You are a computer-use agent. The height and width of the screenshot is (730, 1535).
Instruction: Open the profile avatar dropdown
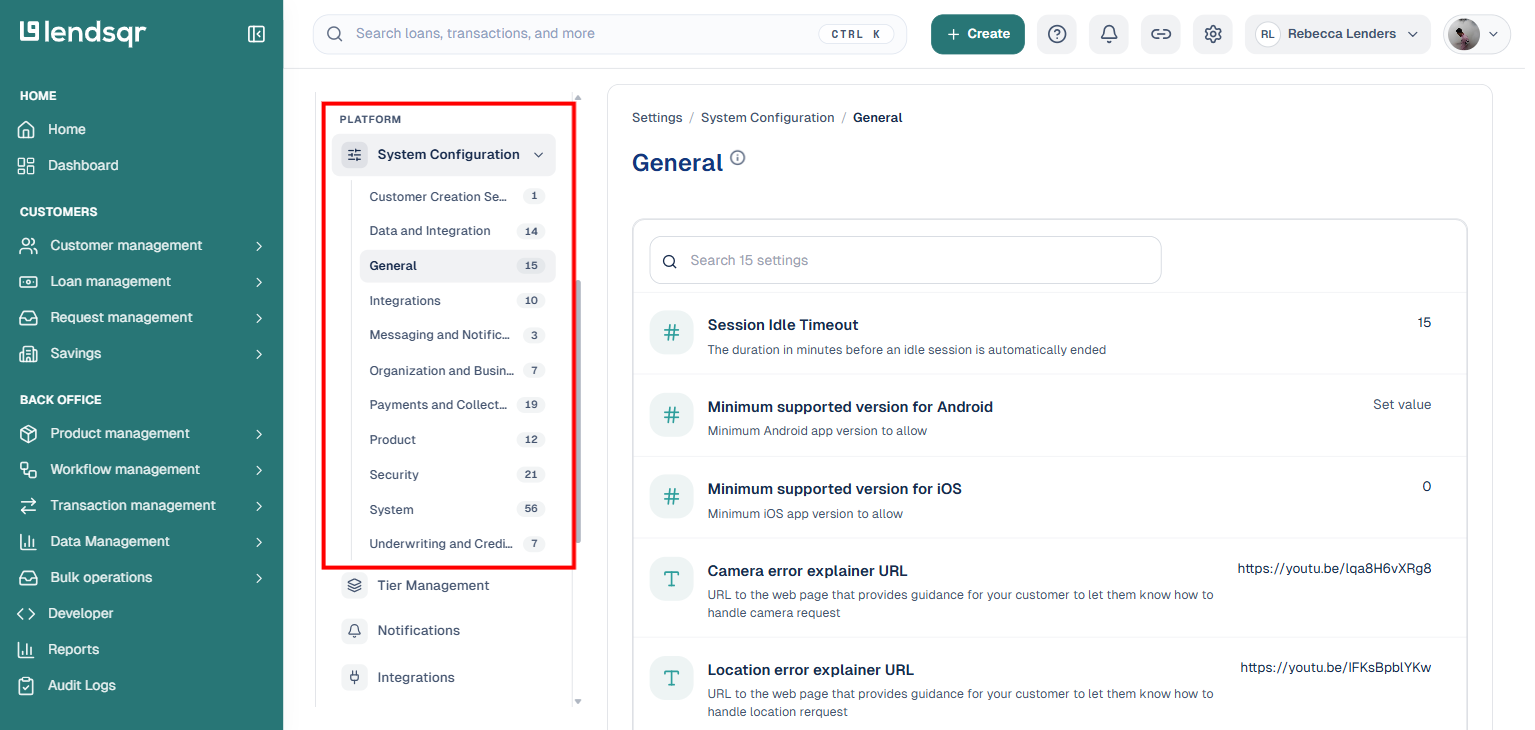coord(1477,34)
